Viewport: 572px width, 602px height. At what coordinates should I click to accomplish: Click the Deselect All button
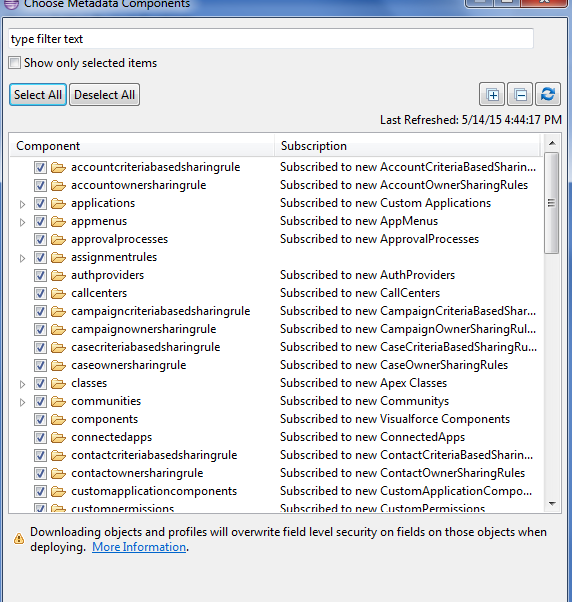[x=104, y=94]
